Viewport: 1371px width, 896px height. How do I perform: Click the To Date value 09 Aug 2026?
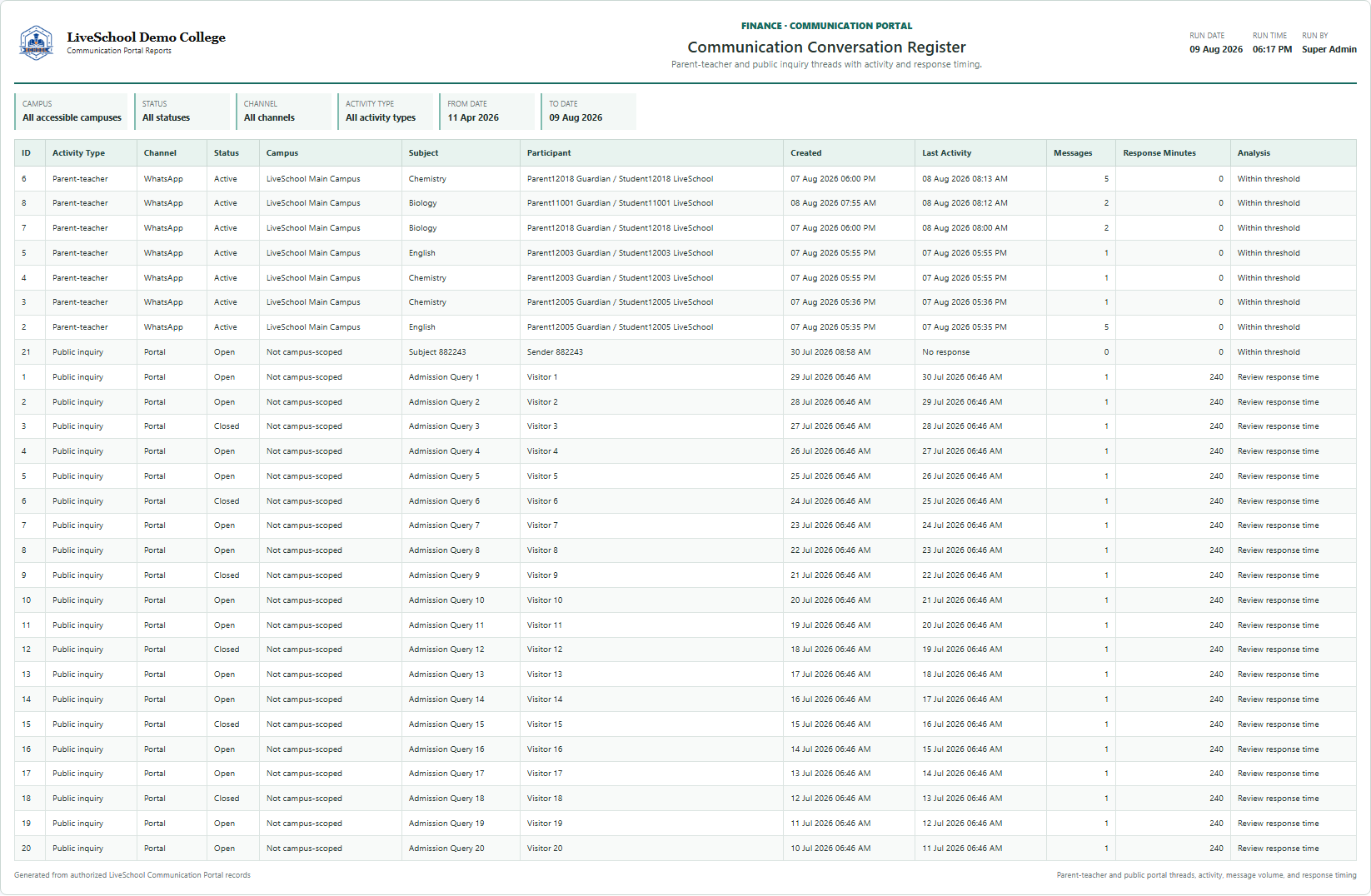[x=576, y=117]
